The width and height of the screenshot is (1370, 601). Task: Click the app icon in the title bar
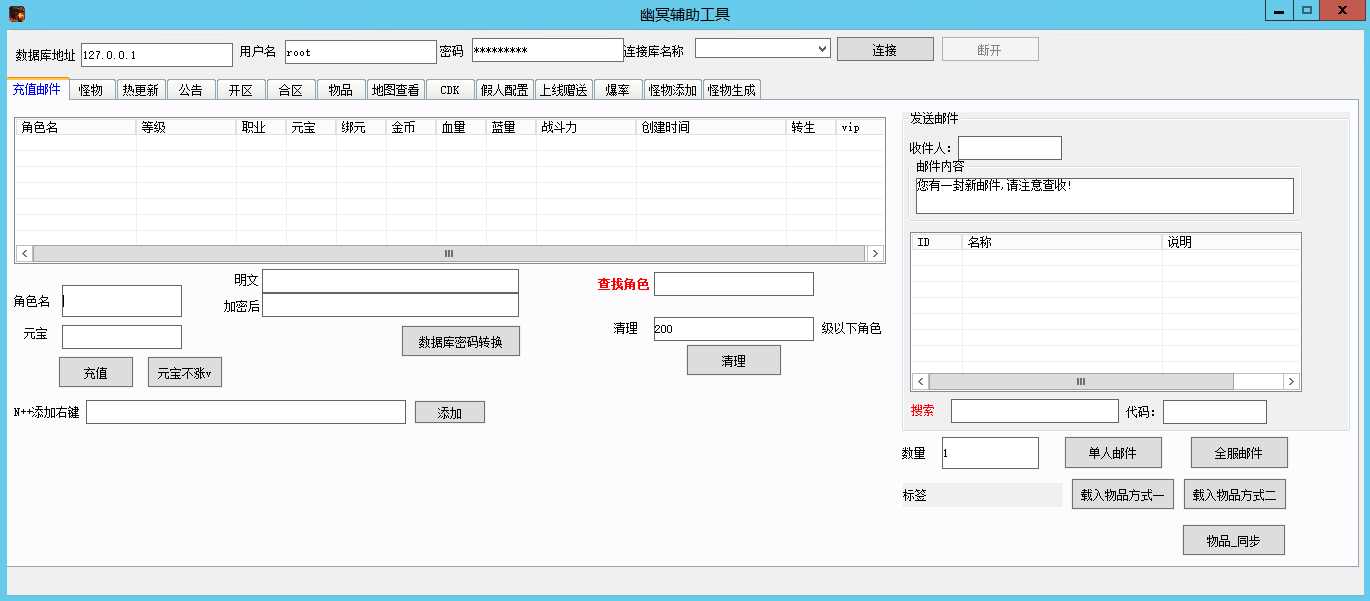pos(17,13)
